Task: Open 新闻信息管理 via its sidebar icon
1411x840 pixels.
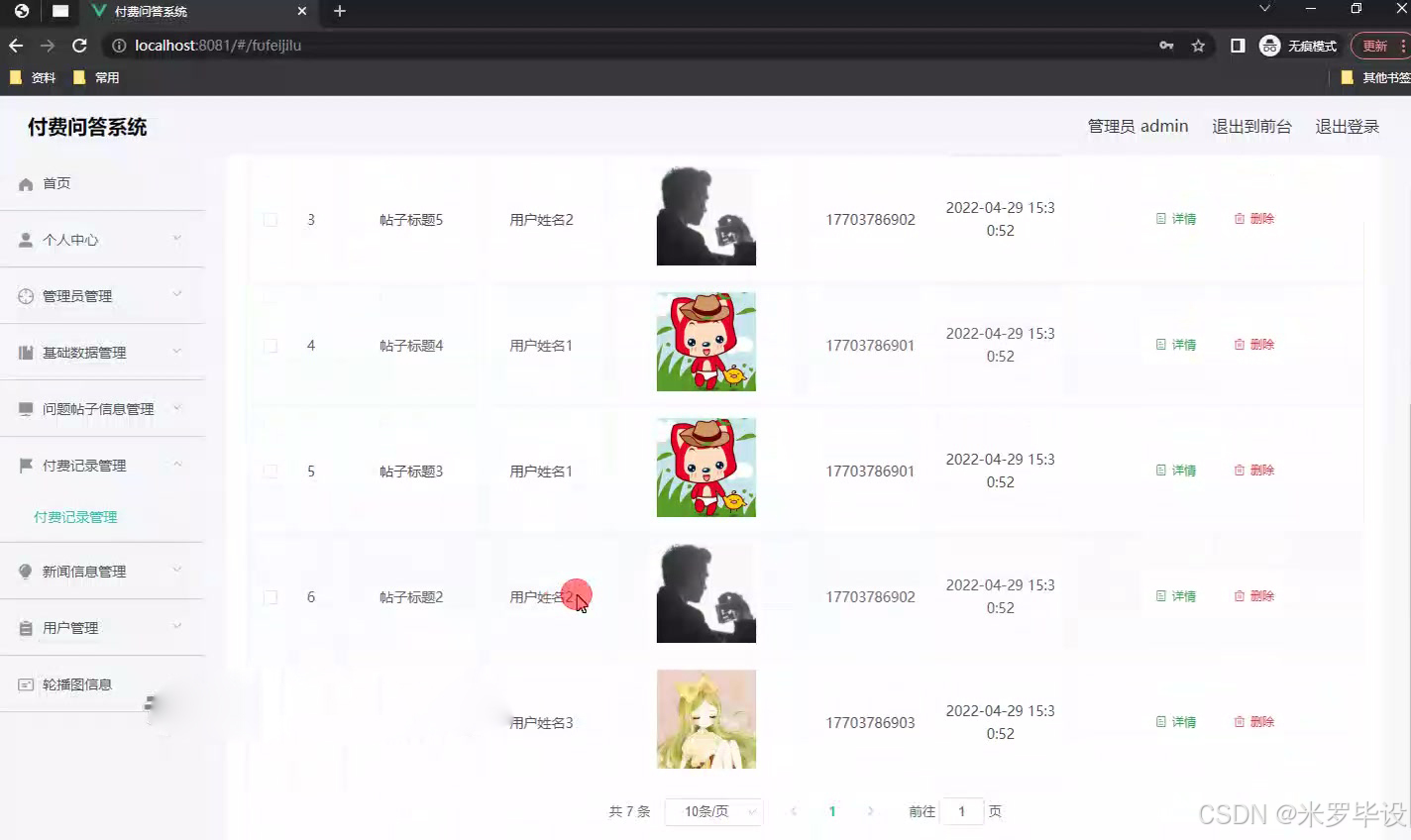Action: tap(25, 571)
